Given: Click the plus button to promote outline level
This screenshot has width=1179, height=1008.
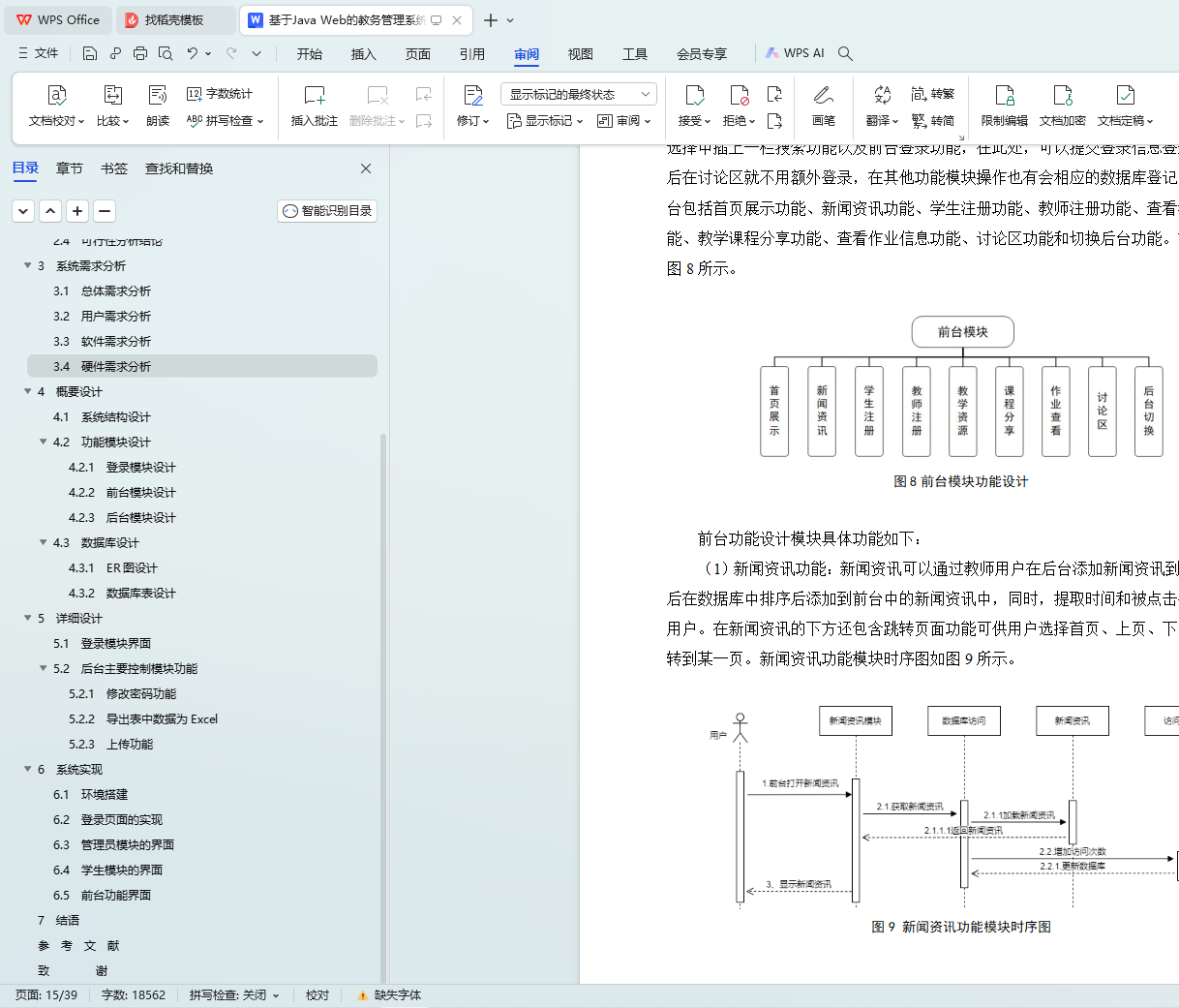Looking at the screenshot, I should tap(77, 211).
